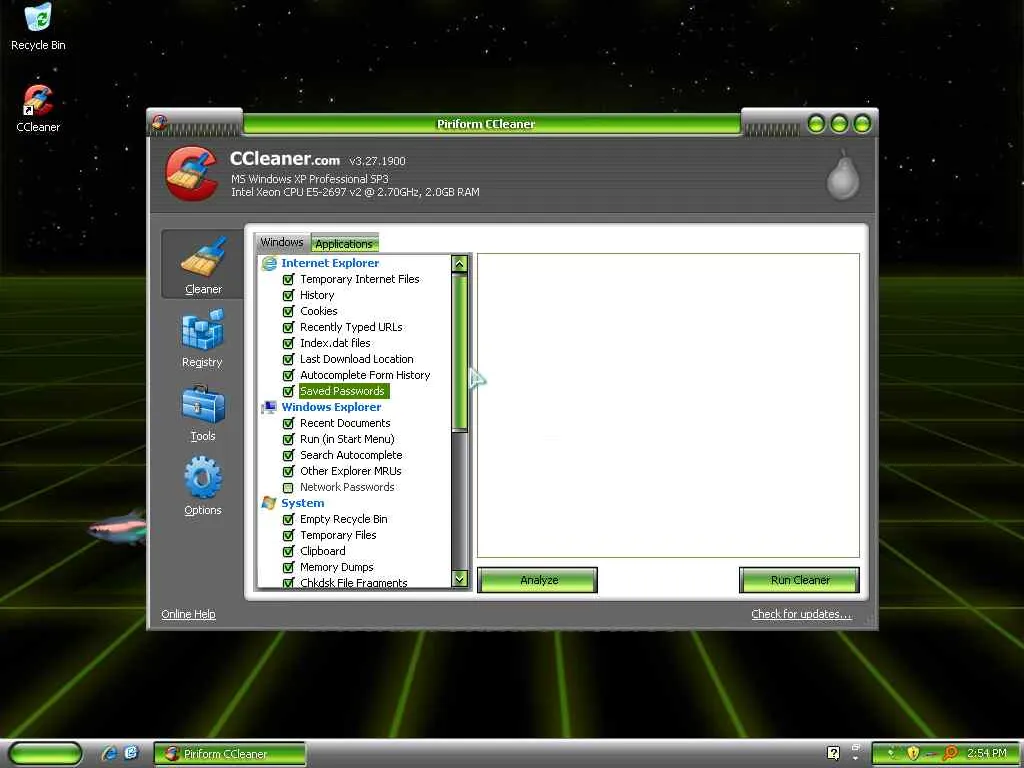Click the cleaner list scrollbar thumb
This screenshot has height=768, width=1024.
tap(460, 353)
